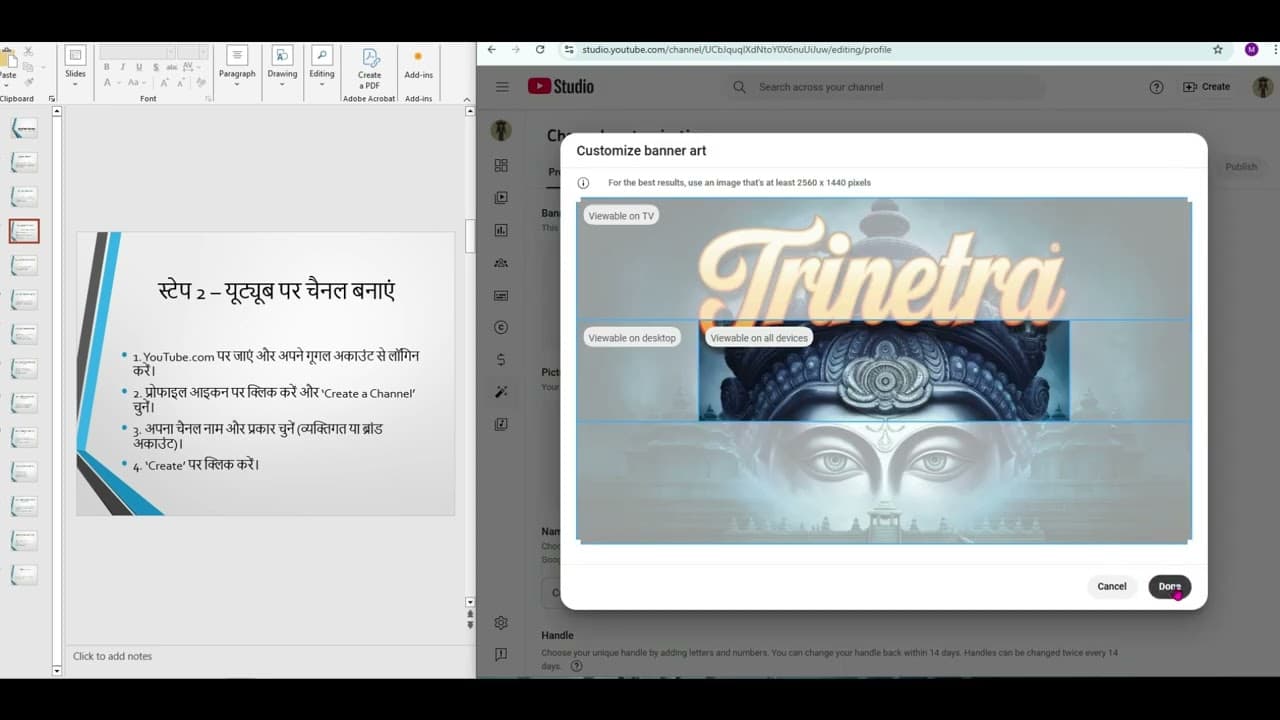
Task: Open the Audio library icon in sidebar
Action: click(x=501, y=424)
